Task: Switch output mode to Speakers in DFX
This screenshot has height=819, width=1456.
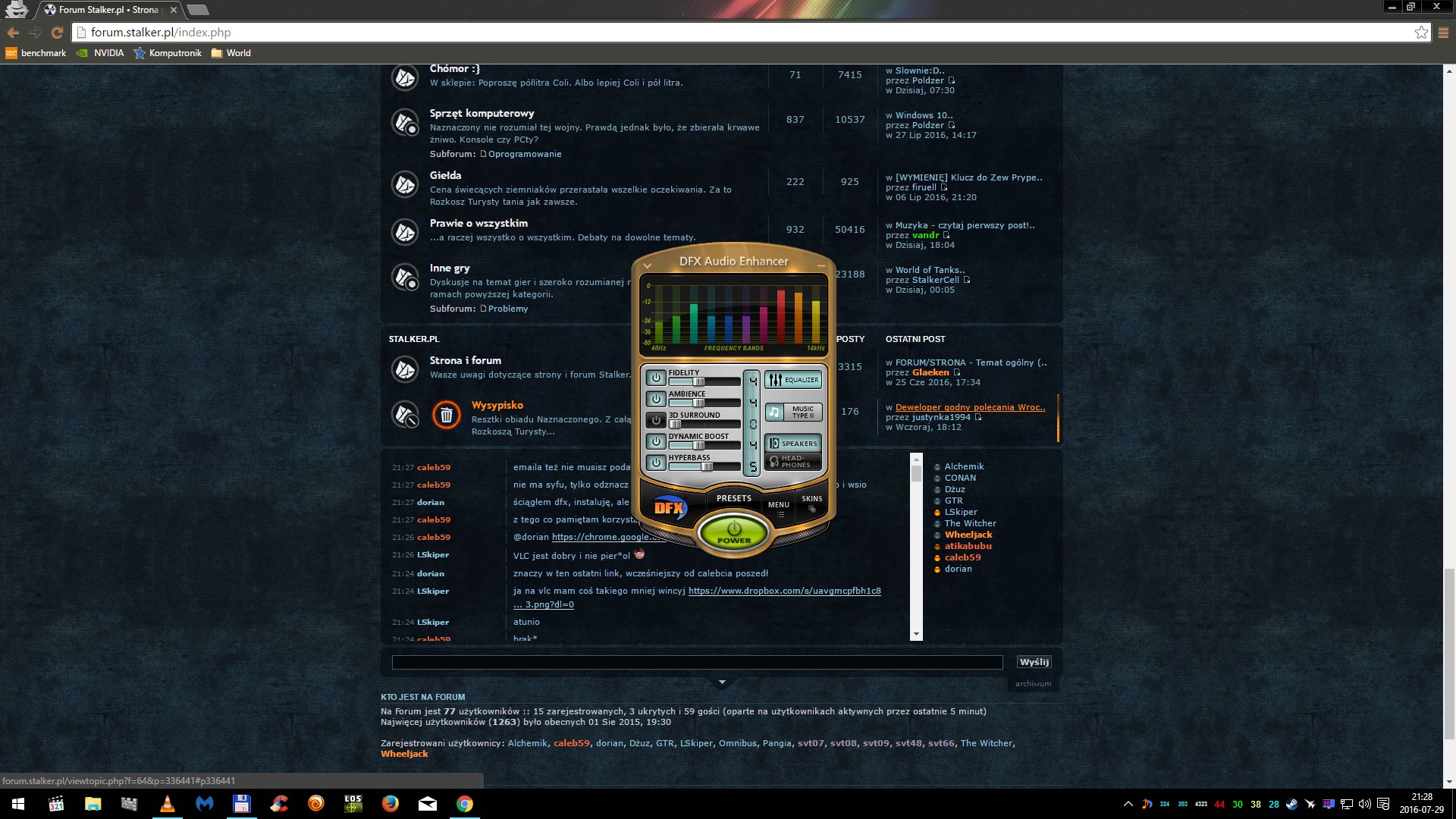Action: 793,443
